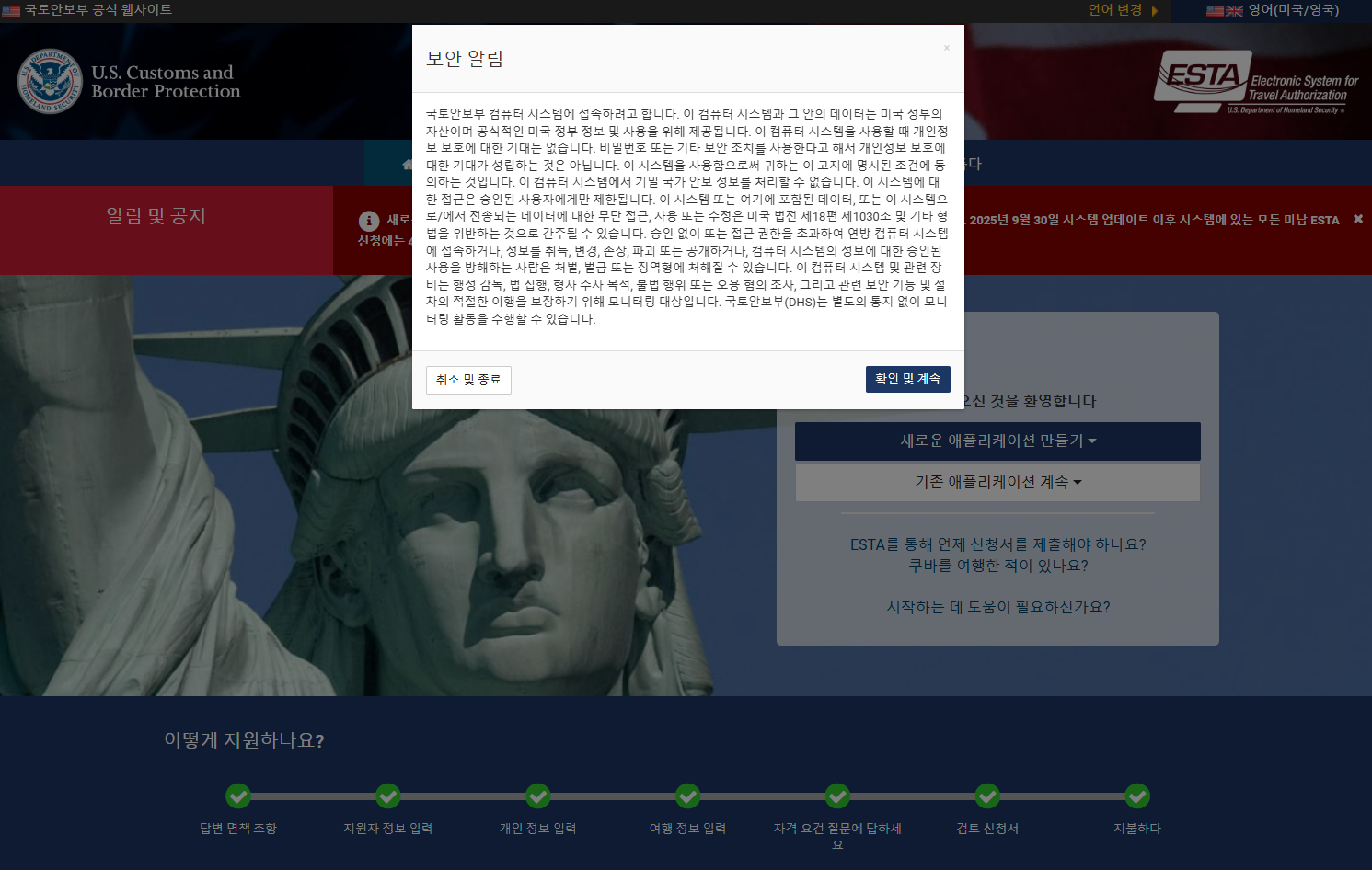The image size is (1372, 870).
Task: Select the 영어(미국/영국) language option
Action: pyautogui.click(x=1296, y=11)
